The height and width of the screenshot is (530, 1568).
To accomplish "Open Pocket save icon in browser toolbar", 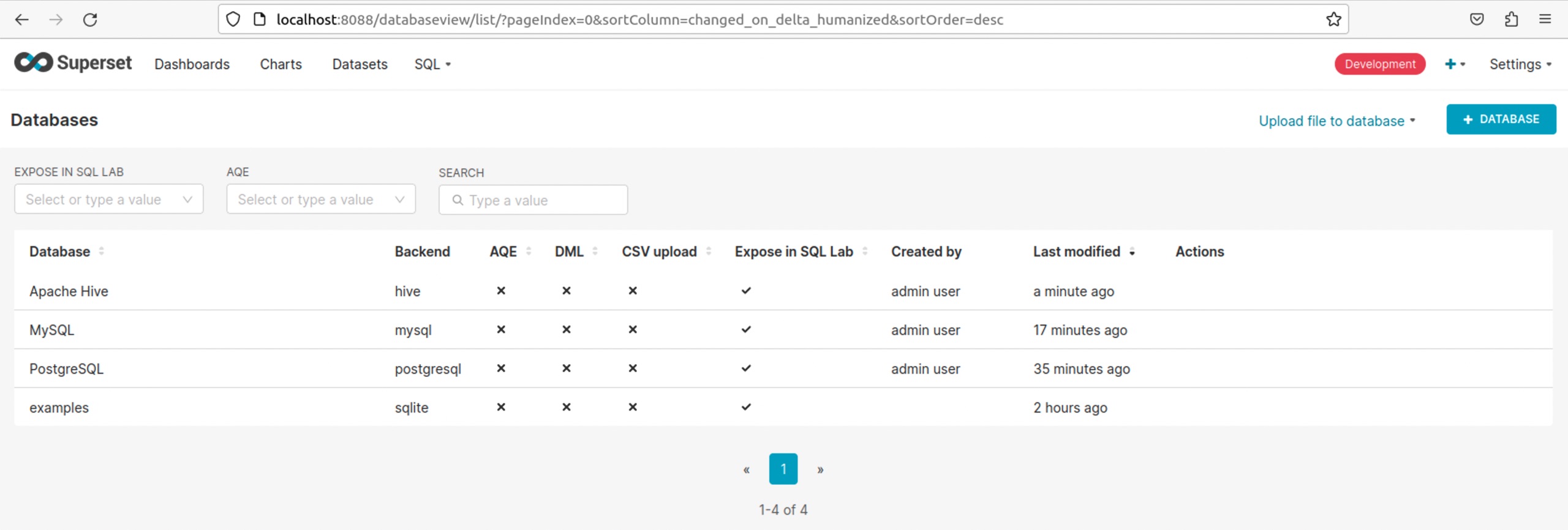I will coord(1477,20).
